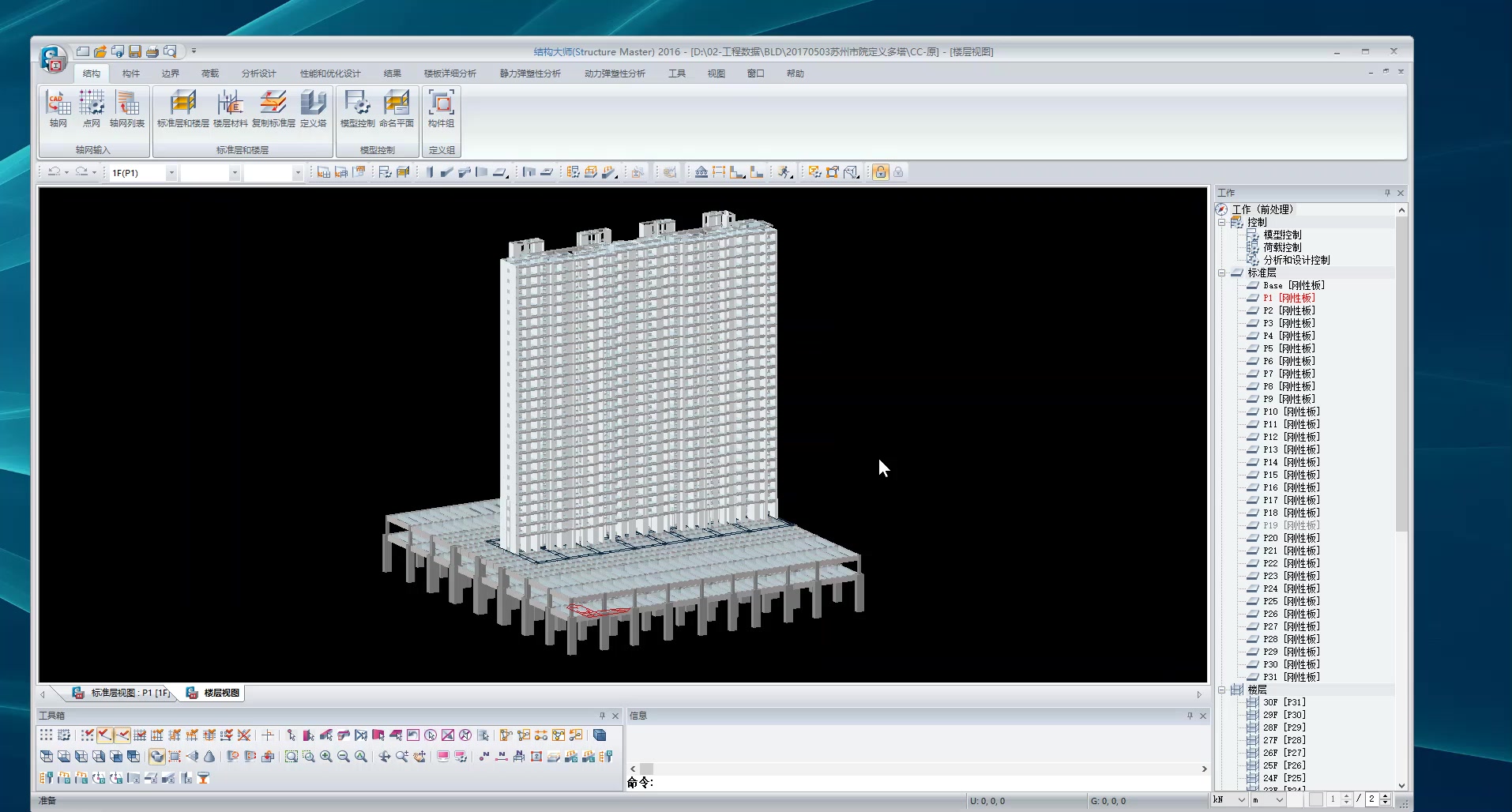Viewport: 1512px width, 812px height.
Task: Toggle pin on the 工具箱 toolbox panel
Action: [x=602, y=716]
